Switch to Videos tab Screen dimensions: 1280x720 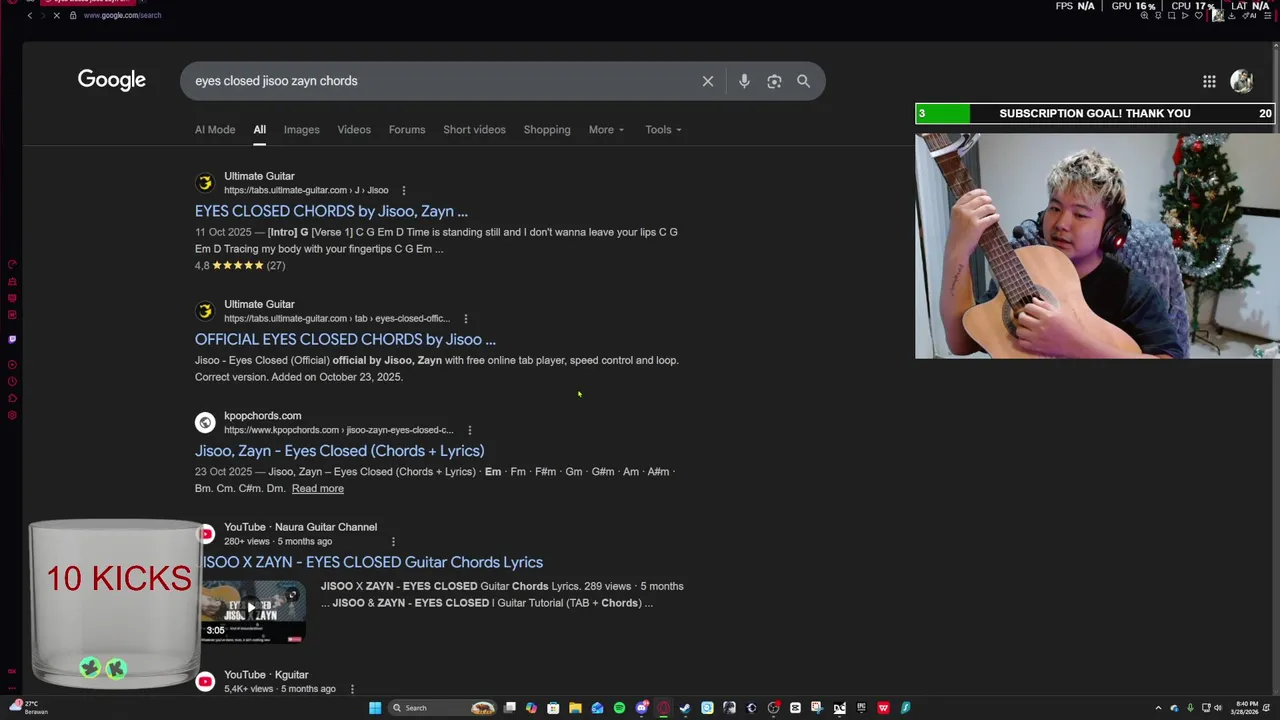pyautogui.click(x=354, y=130)
